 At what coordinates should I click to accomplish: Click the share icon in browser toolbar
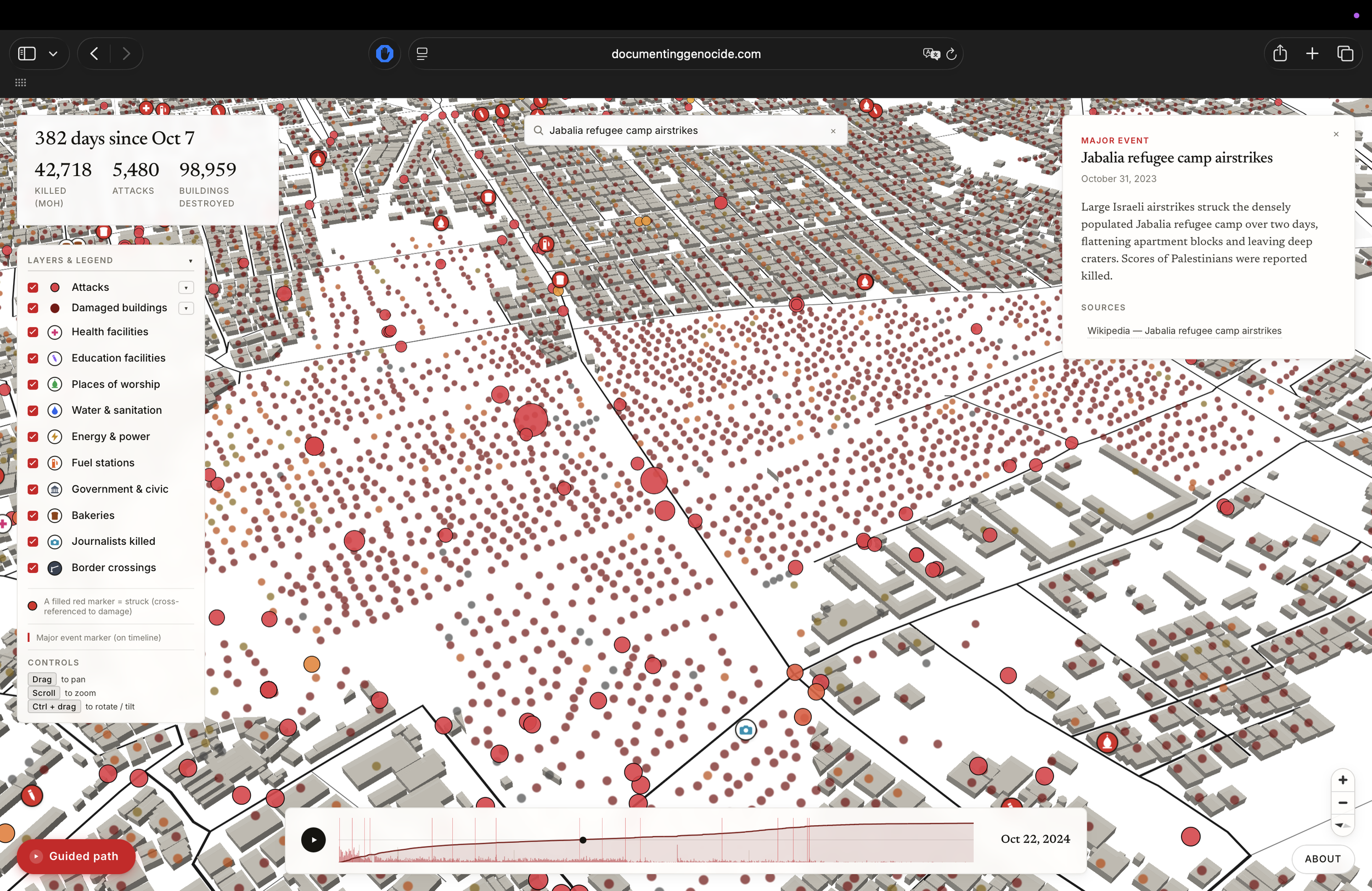pos(1280,53)
